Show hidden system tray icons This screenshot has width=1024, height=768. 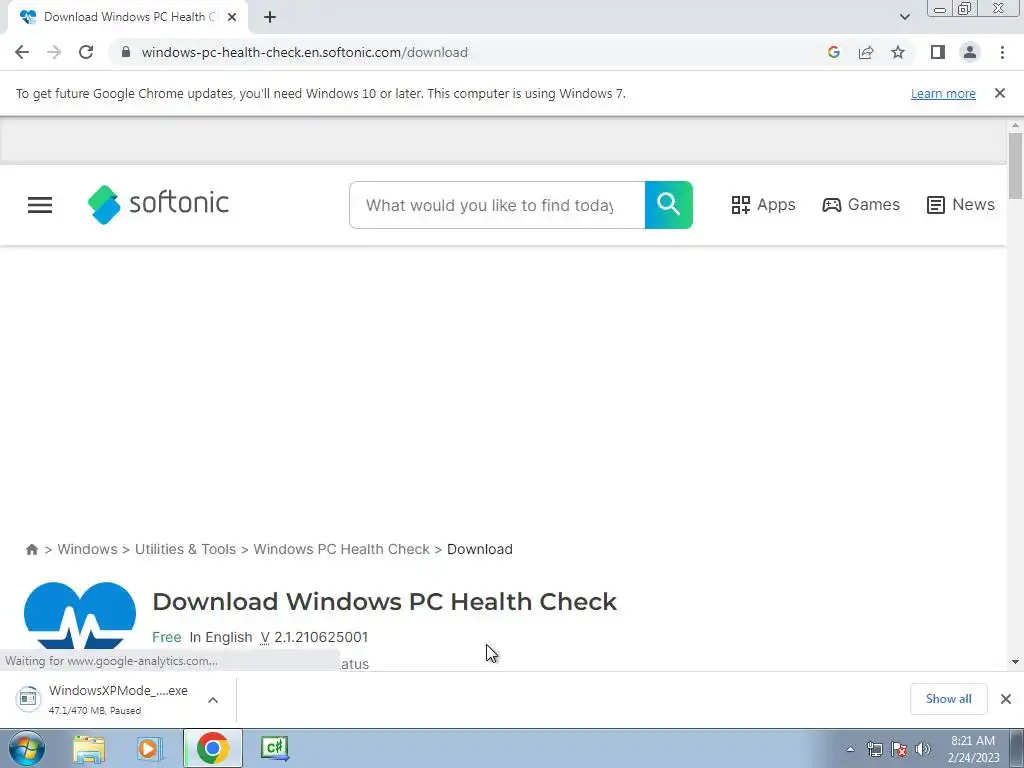click(x=850, y=750)
